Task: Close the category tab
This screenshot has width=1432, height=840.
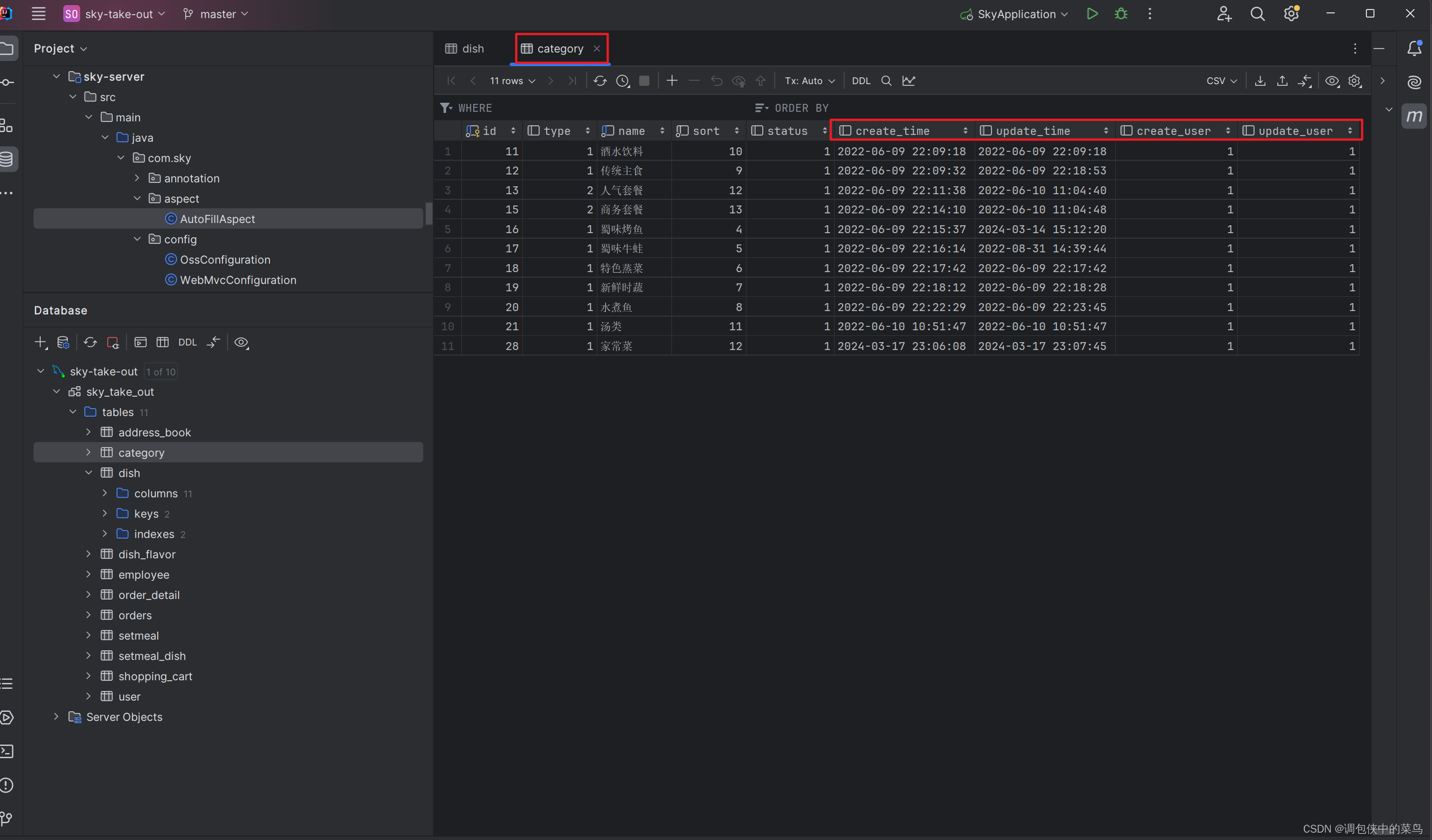Action: click(x=597, y=49)
